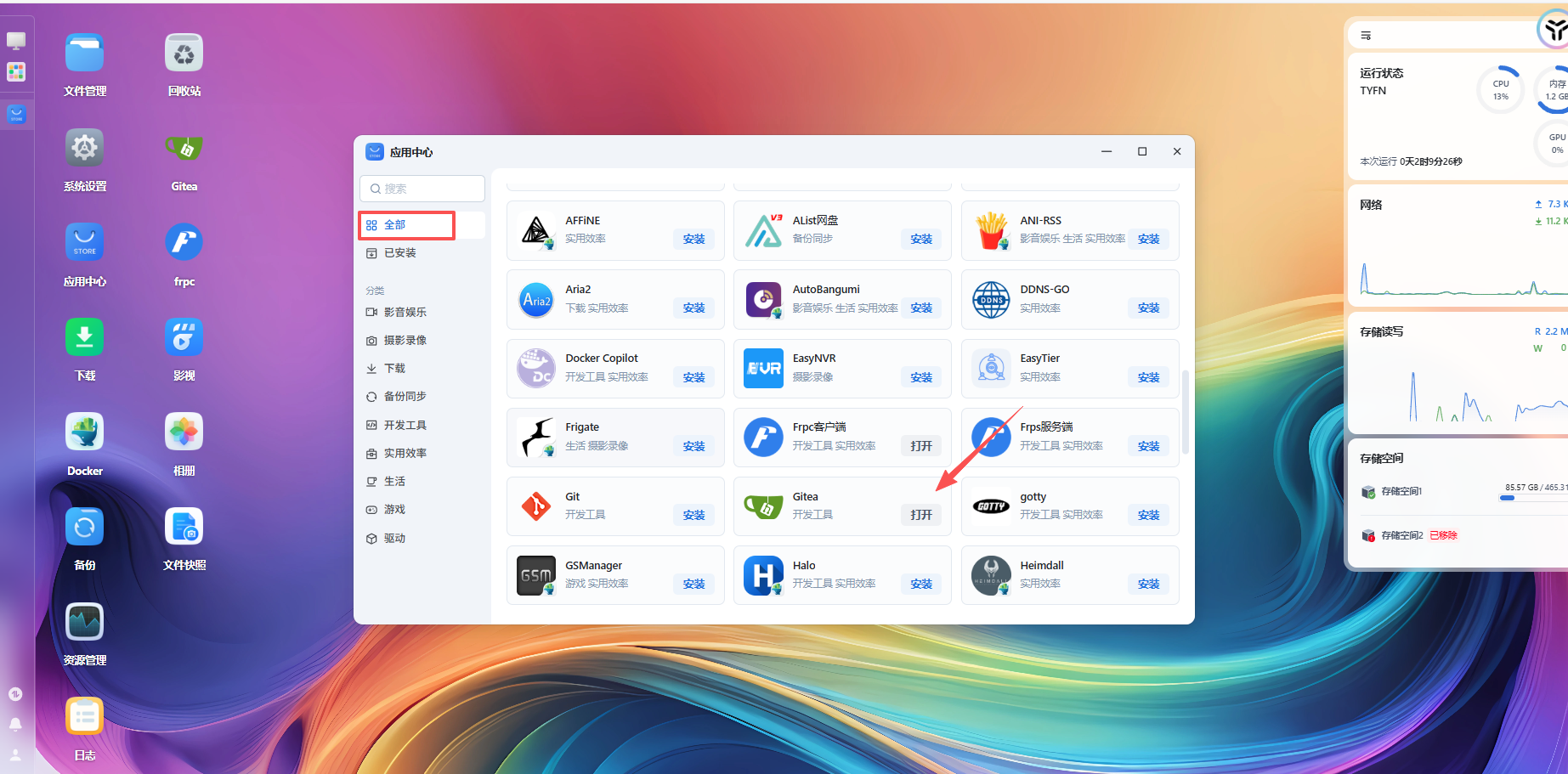Install the AFFiNE app
Screen dimensions: 1568x774
click(x=693, y=240)
